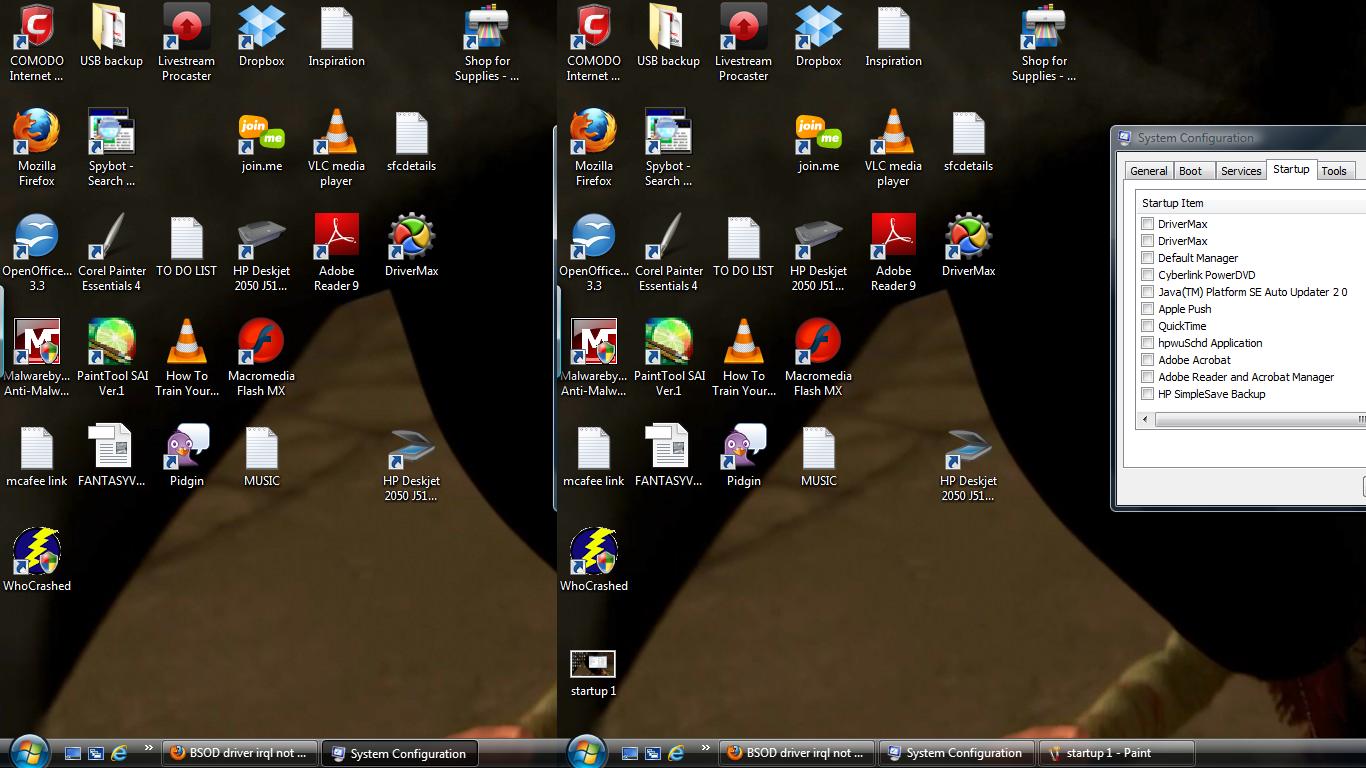1366x768 pixels.
Task: Open the Inspiration text file on the left desktop
Action: point(336,36)
